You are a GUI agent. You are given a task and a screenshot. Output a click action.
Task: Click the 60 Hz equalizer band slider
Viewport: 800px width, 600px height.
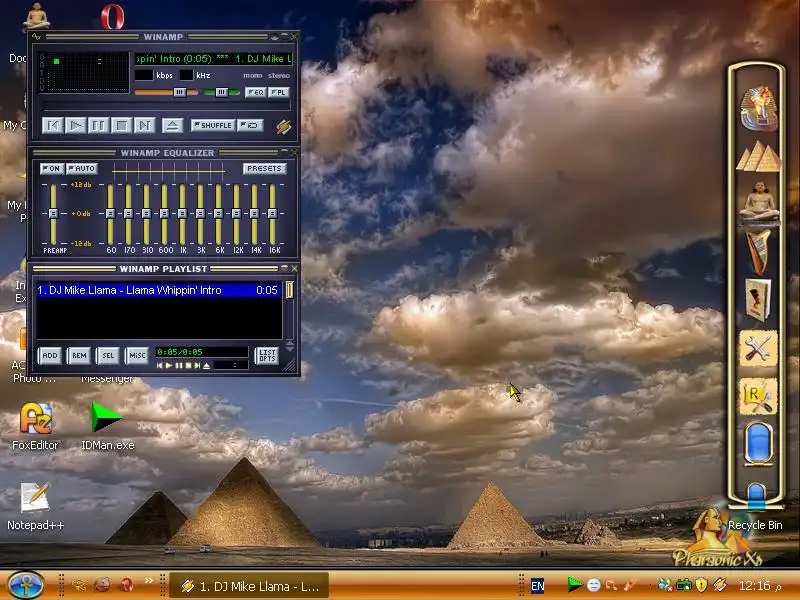[110, 213]
